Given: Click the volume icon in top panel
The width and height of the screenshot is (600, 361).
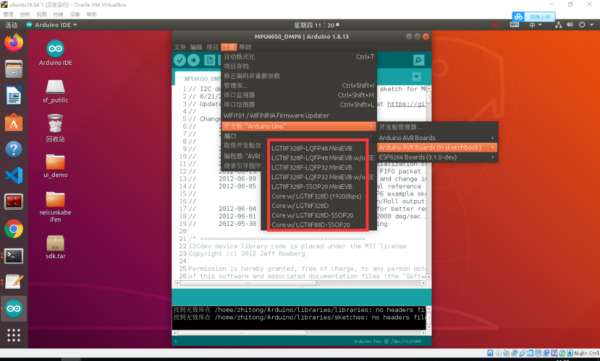Looking at the screenshot, I should point(570,25).
